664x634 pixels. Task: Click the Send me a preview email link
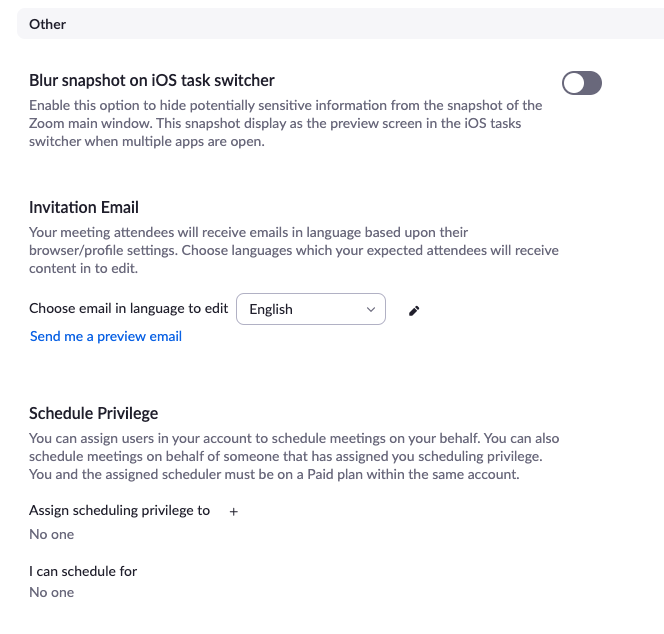106,336
